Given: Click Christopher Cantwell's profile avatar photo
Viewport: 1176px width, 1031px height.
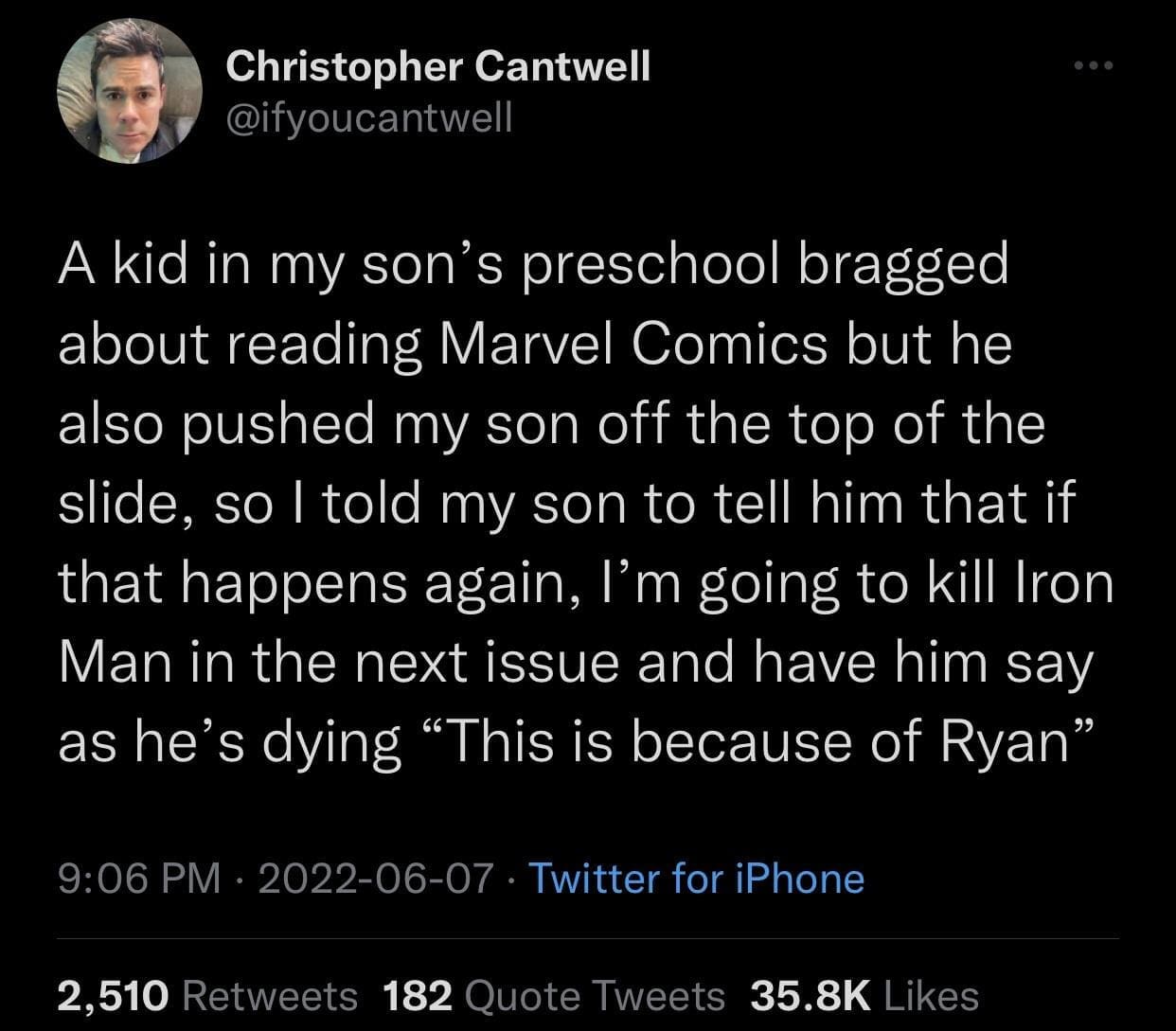Looking at the screenshot, I should point(130,90).
